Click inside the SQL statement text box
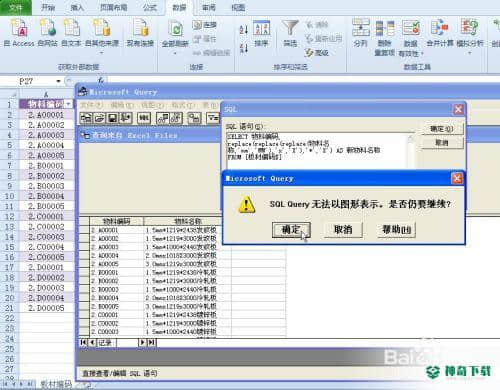The image size is (500, 390). click(x=316, y=151)
